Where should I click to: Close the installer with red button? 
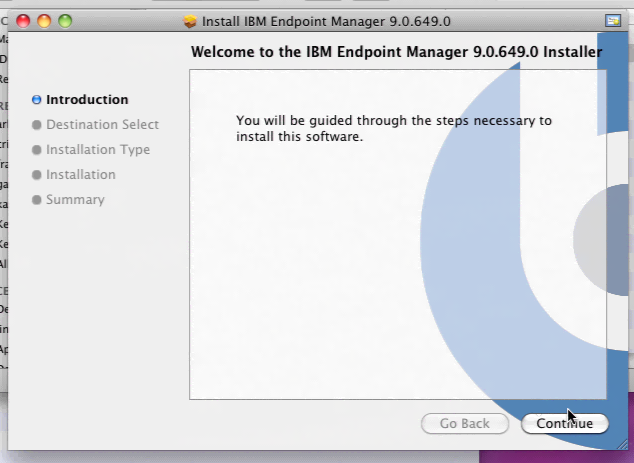click(23, 21)
